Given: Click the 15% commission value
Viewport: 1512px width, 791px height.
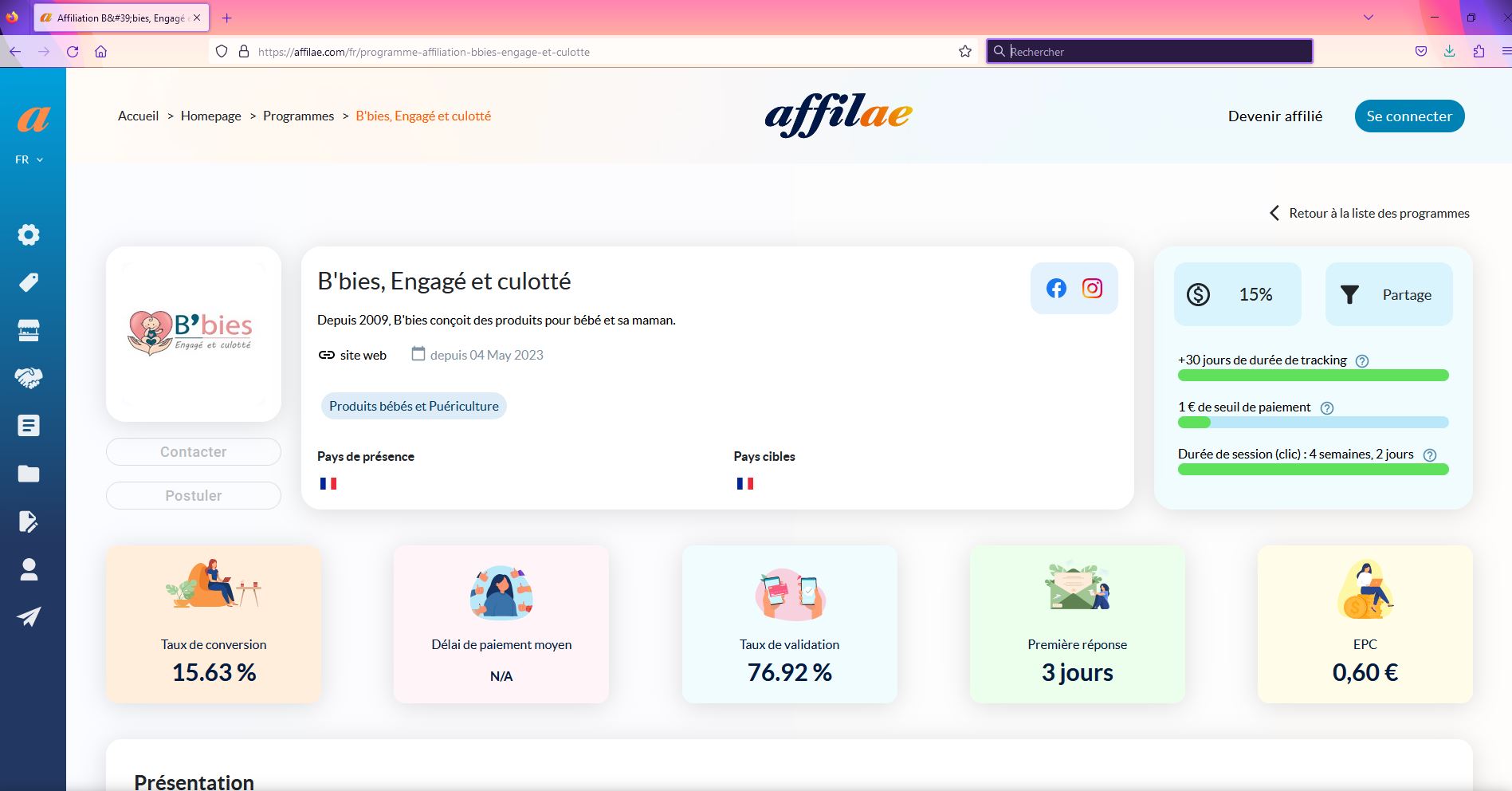Looking at the screenshot, I should (1255, 295).
